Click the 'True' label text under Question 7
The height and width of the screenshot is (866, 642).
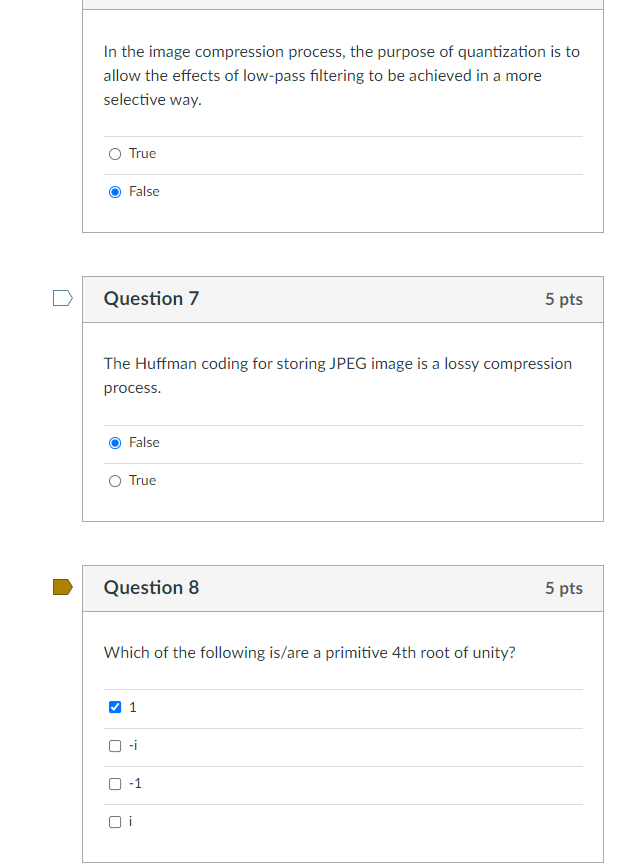point(143,480)
